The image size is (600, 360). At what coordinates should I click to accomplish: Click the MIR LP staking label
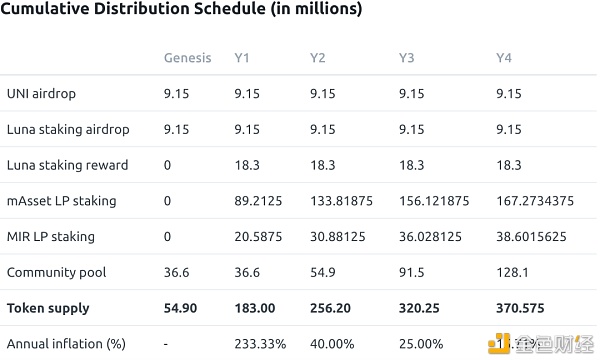click(51, 237)
